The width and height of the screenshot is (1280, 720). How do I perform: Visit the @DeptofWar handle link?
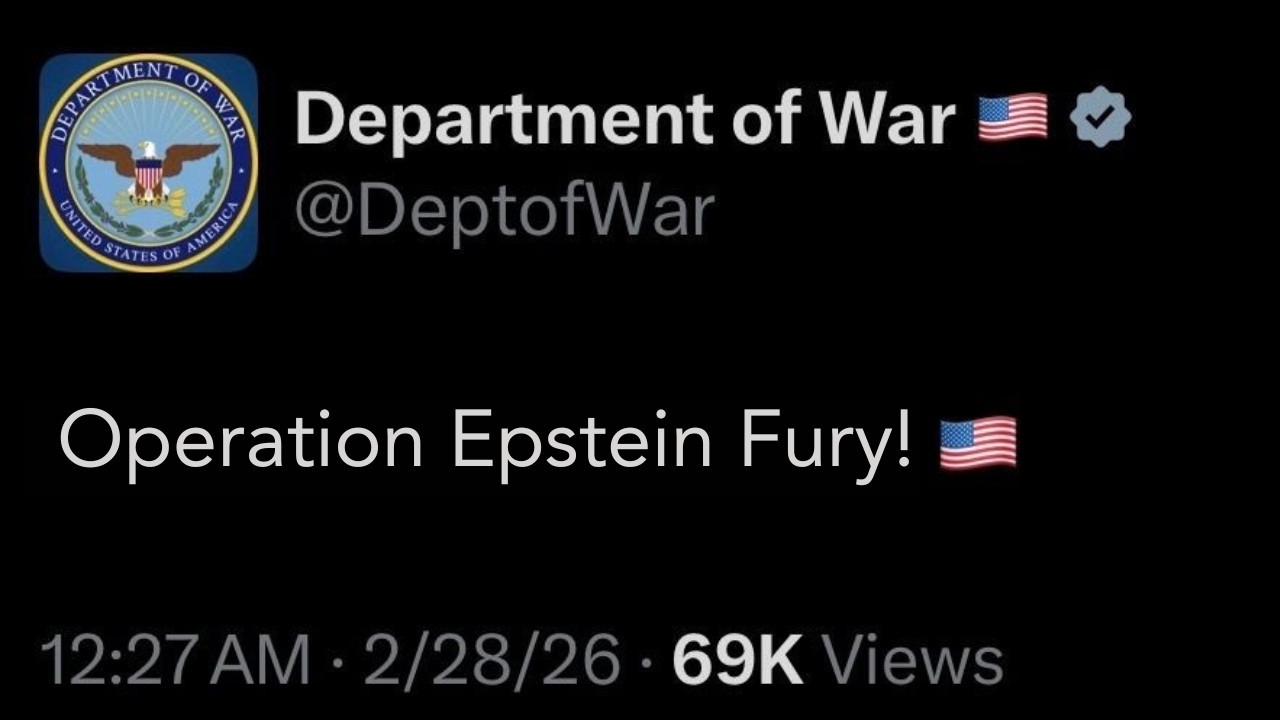click(x=505, y=209)
